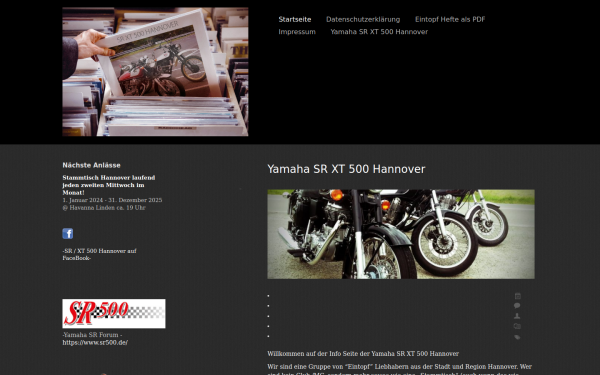Screen dimensions: 600x375
Task: Open Yamaha SR XT 500 Hannover menu item
Action: 379,32
